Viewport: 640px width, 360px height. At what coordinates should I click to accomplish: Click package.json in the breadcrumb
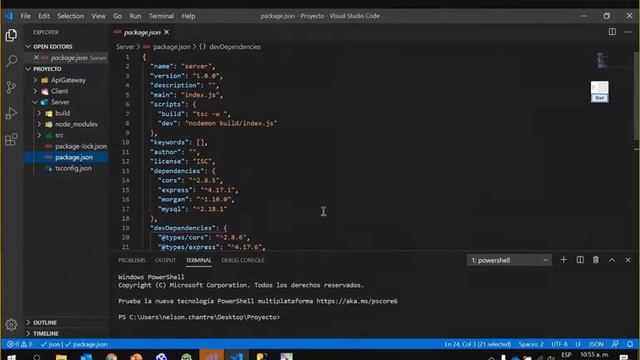click(x=171, y=47)
